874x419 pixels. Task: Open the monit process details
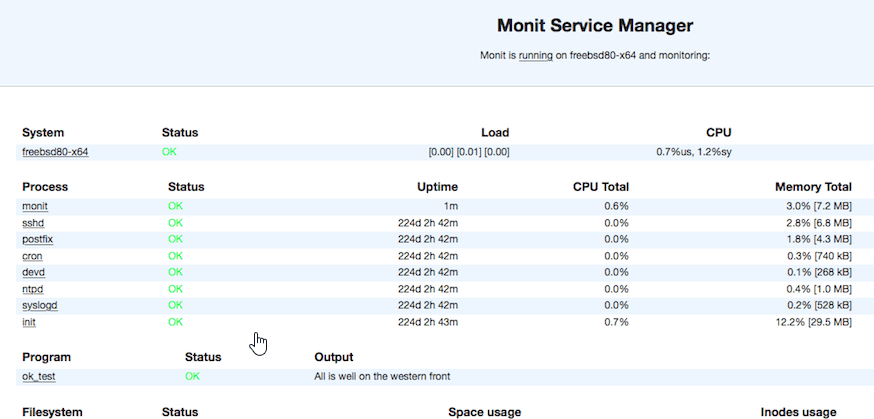34,206
